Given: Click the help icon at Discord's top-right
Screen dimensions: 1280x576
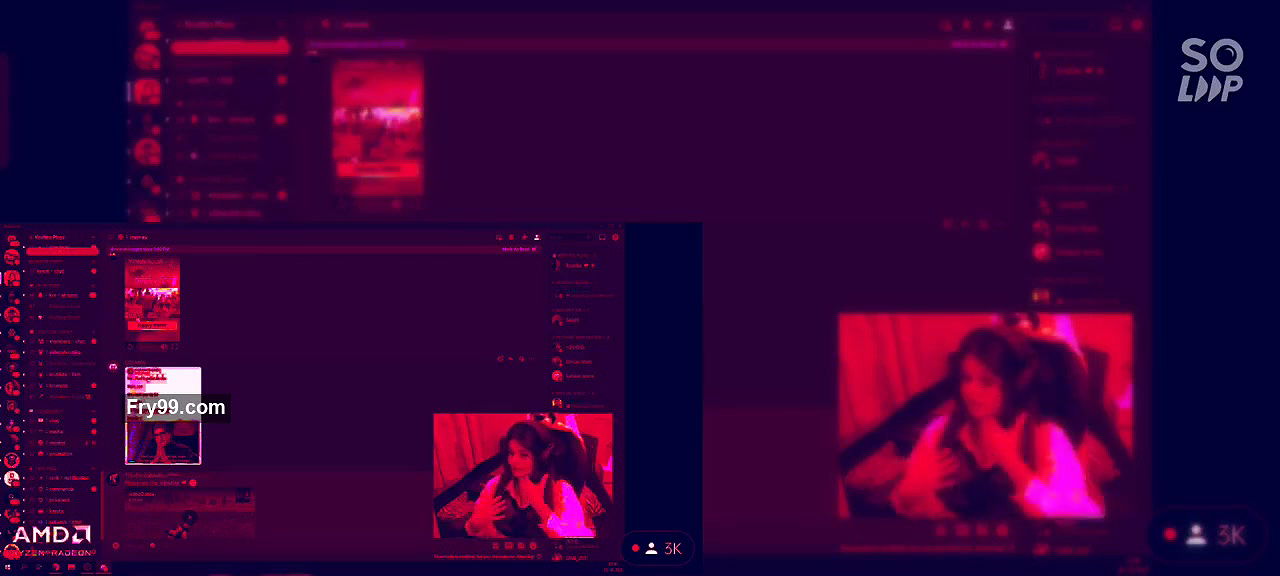Looking at the screenshot, I should (615, 237).
